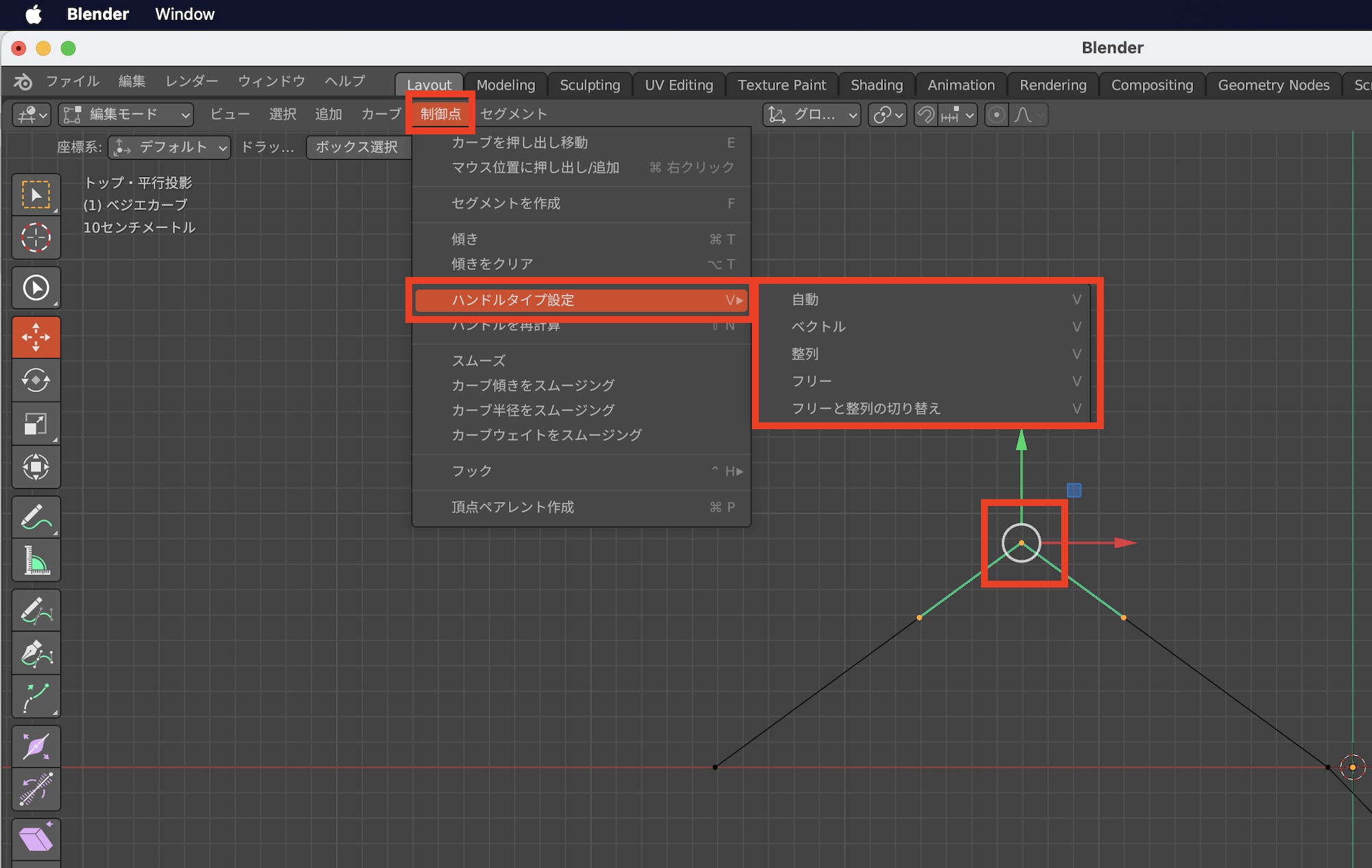Choose ベクトル handle type
The height and width of the screenshot is (868, 1372).
pos(818,327)
